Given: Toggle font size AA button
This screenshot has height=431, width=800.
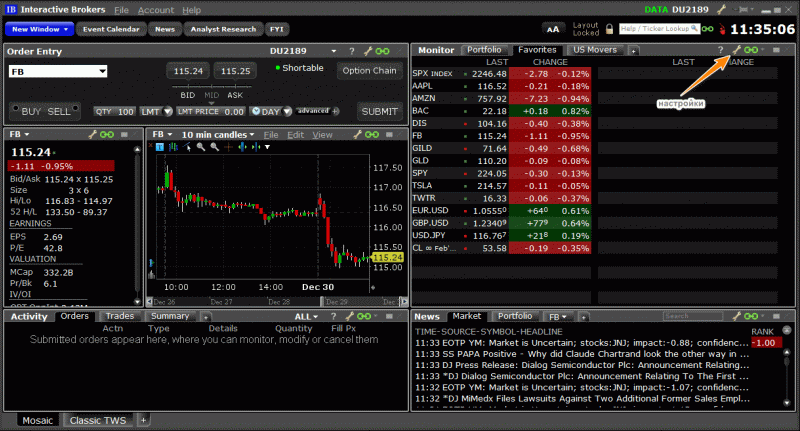Looking at the screenshot, I should click(553, 29).
